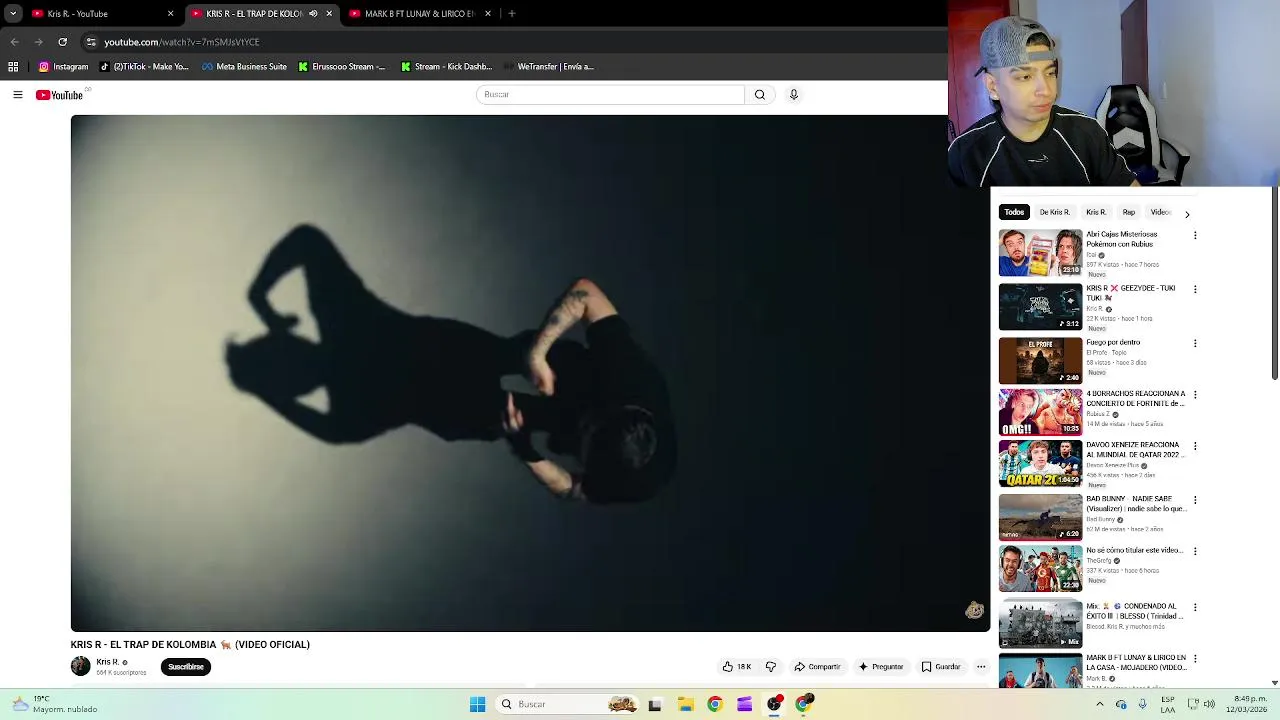Save video using Guardar

pos(941,667)
